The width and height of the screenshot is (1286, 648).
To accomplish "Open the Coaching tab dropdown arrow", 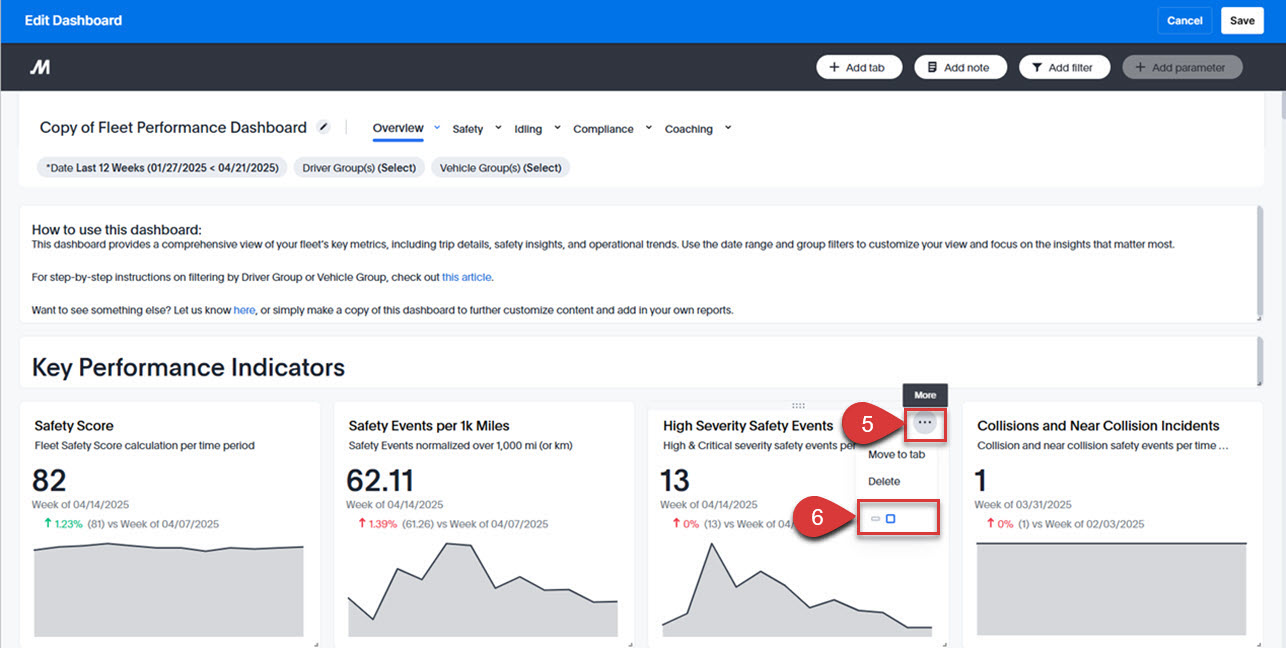I will [x=728, y=128].
